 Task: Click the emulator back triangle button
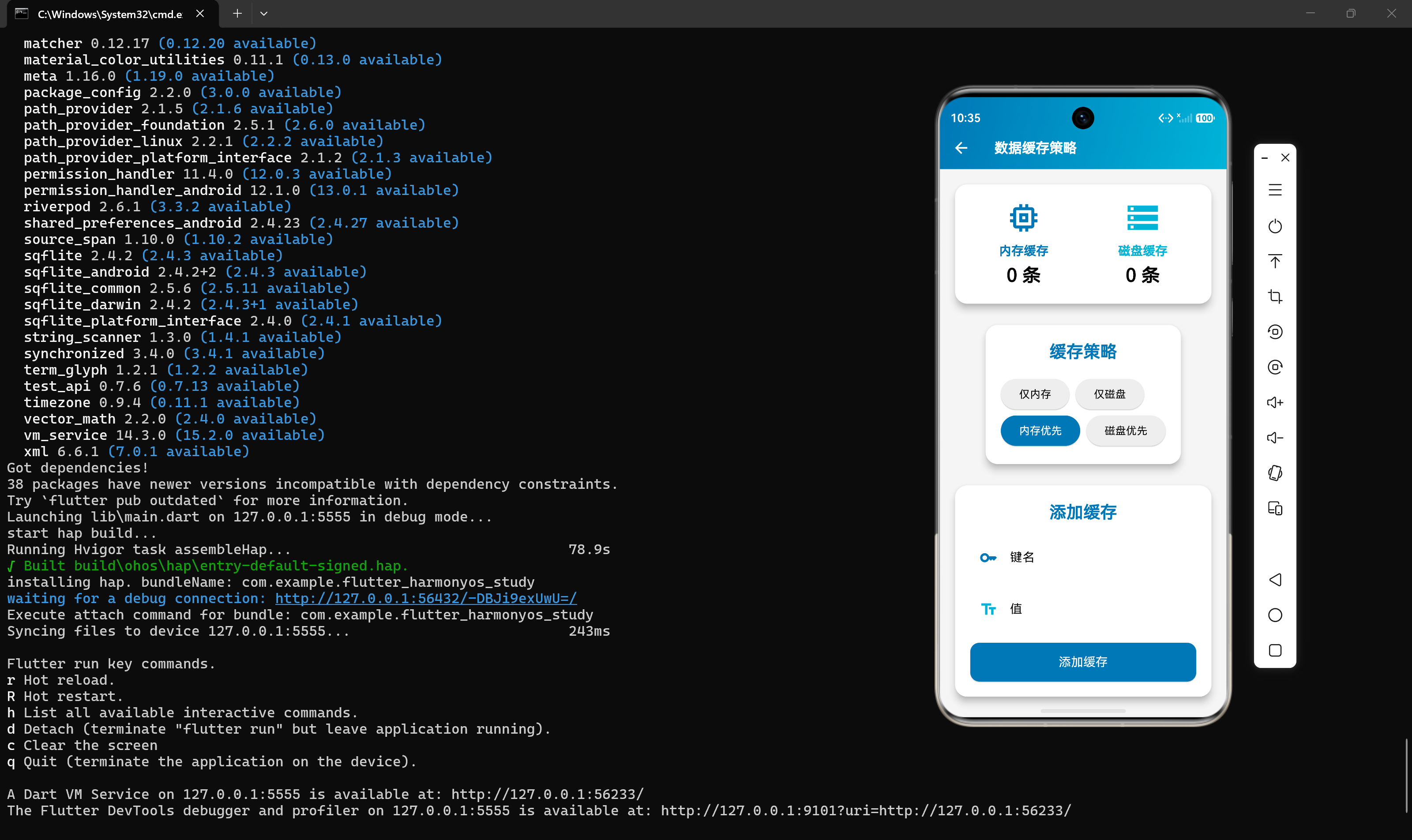coord(1275,580)
